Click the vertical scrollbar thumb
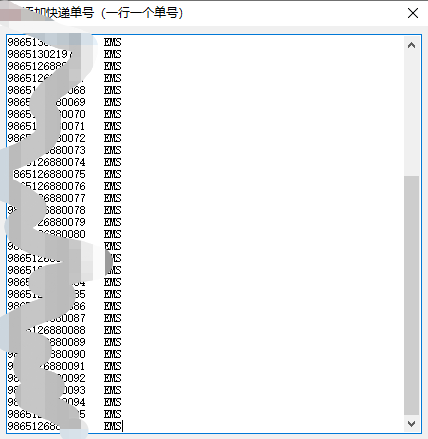This screenshot has width=428, height=439. pyautogui.click(x=411, y=296)
